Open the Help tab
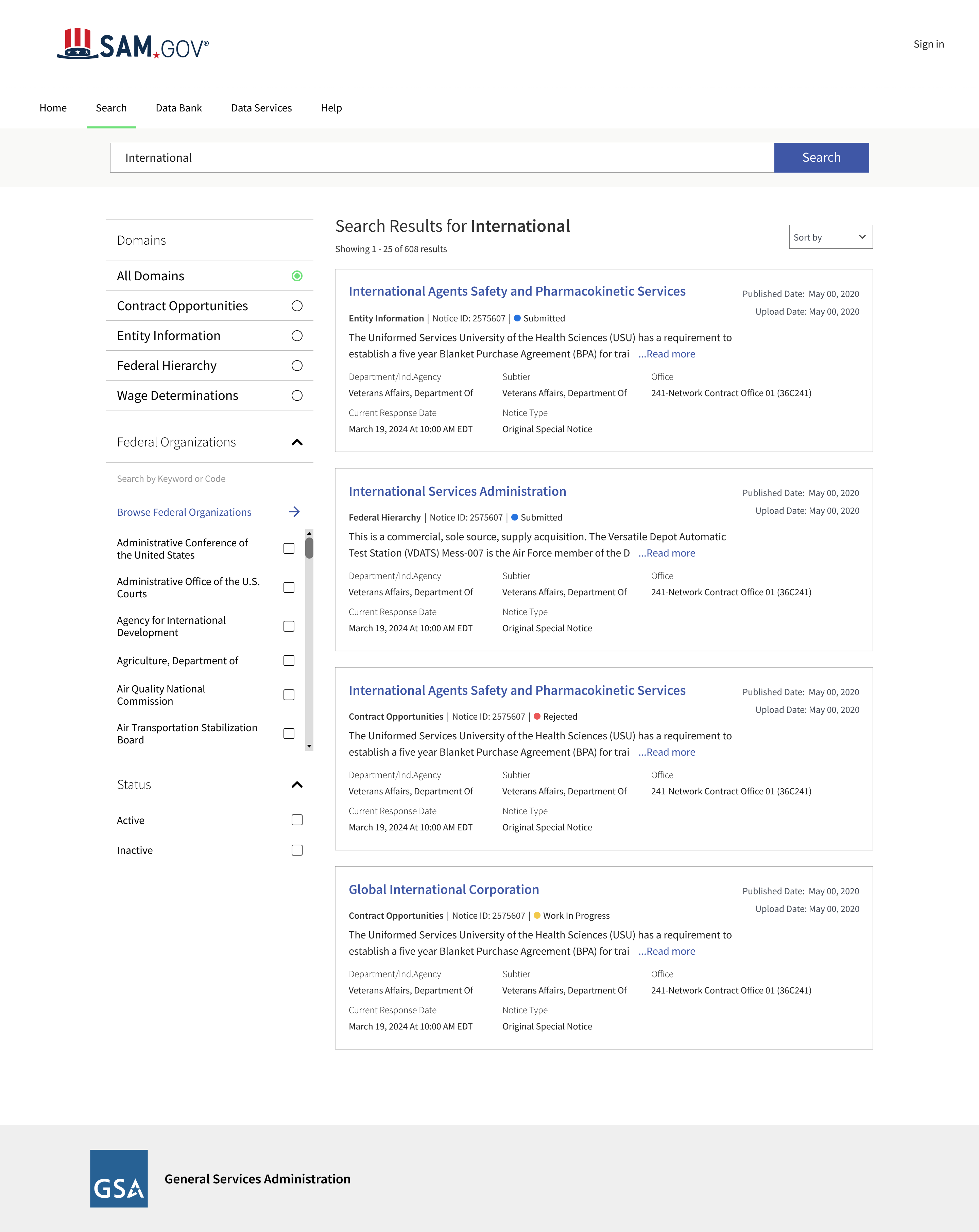 point(332,108)
